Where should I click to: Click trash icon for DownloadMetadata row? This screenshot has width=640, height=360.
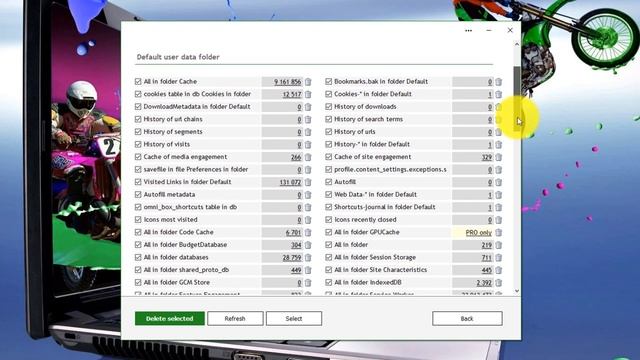[x=308, y=107]
